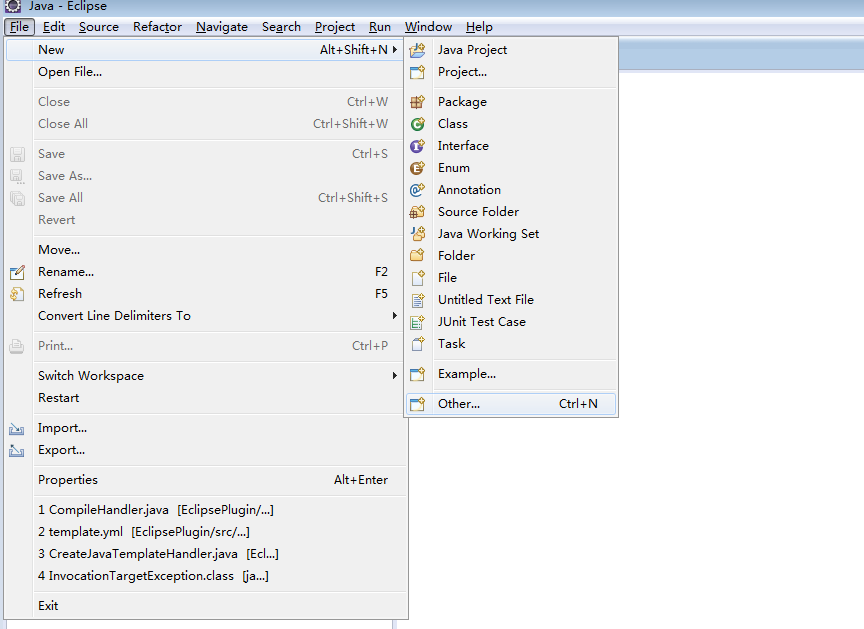Open the Search menu
Viewport: 864px width, 629px height.
(281, 27)
